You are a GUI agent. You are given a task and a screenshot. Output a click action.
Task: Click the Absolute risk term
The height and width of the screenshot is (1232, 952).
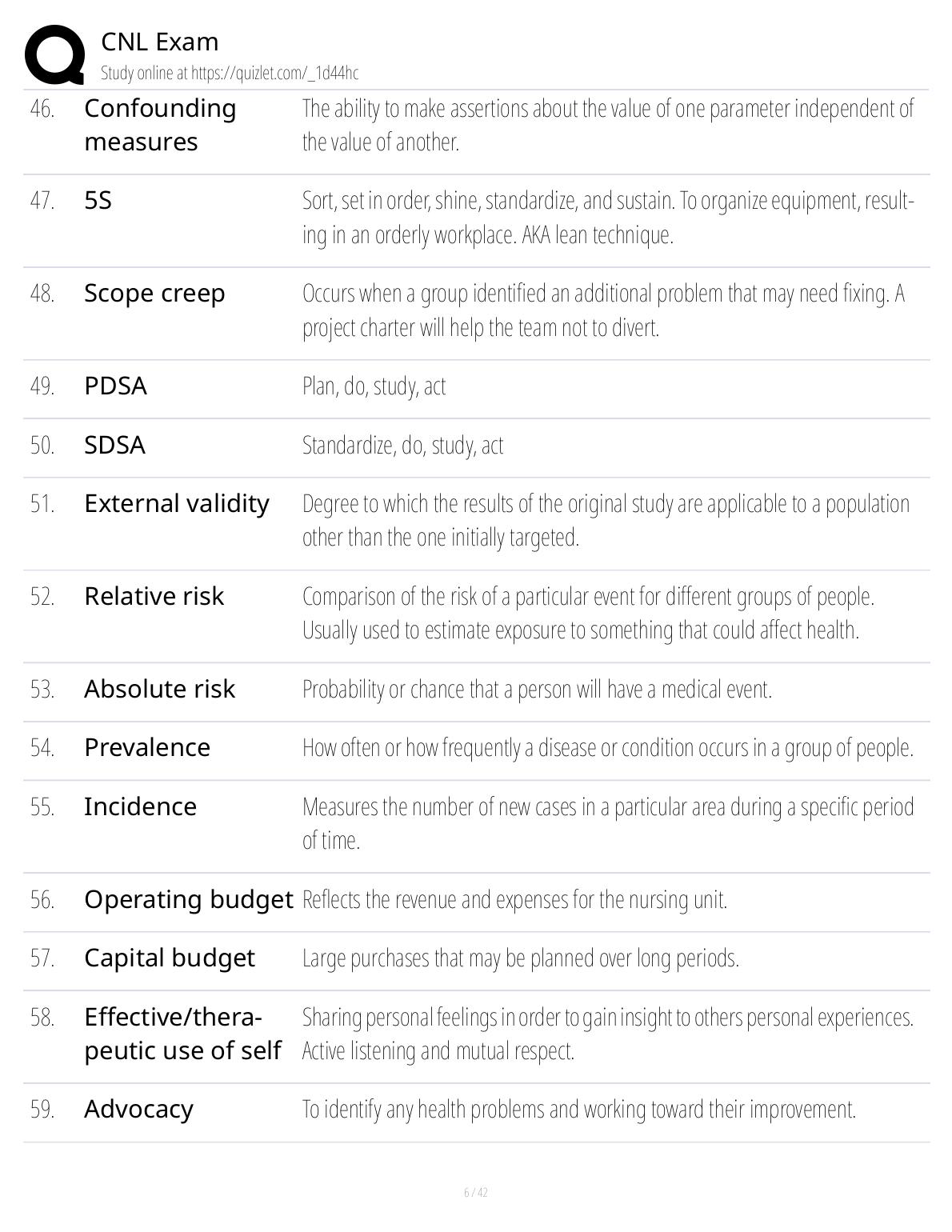159,689
